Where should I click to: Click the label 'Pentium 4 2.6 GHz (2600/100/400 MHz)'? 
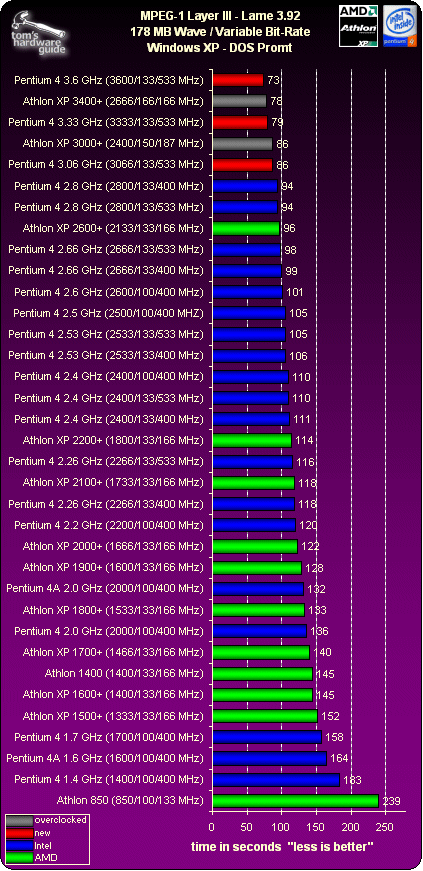109,292
